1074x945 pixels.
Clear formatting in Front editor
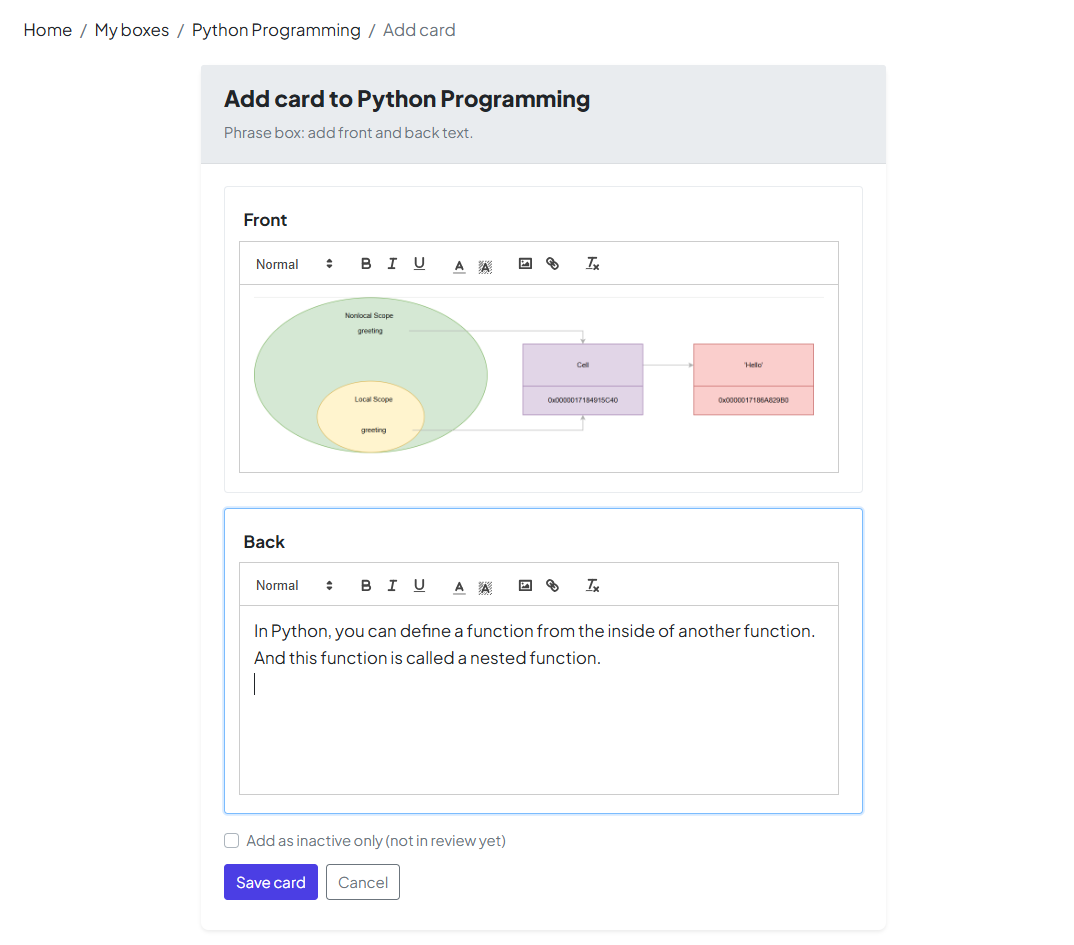pos(592,264)
